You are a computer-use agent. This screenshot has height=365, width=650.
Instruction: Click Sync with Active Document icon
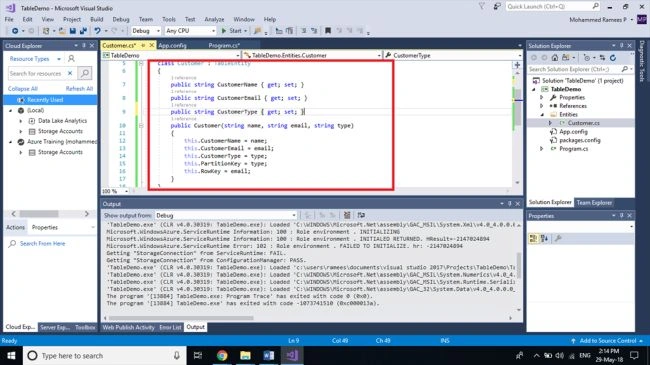point(602,58)
